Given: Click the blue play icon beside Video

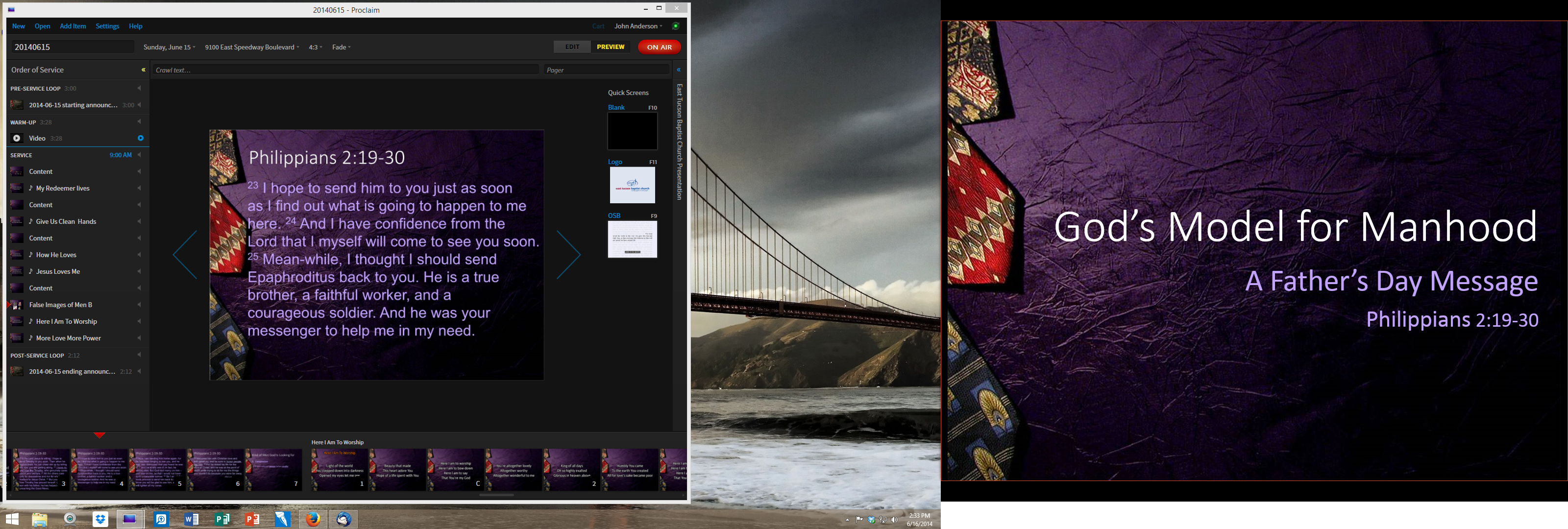Looking at the screenshot, I should click(x=141, y=138).
